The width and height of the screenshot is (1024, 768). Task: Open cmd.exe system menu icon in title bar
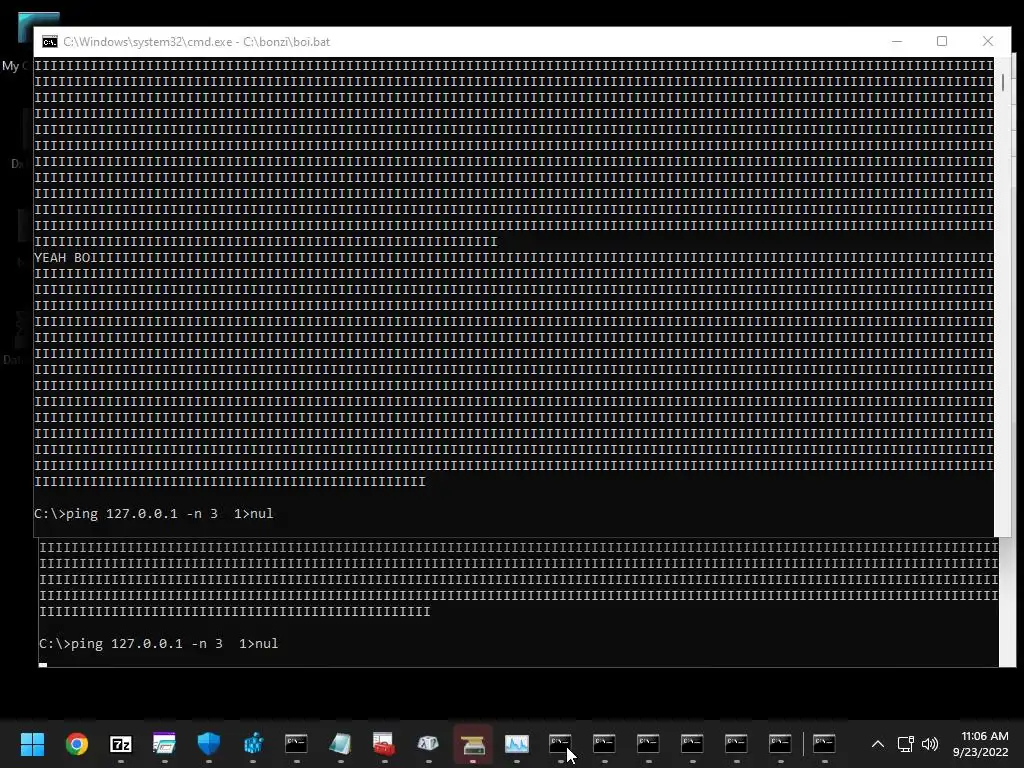coord(50,42)
